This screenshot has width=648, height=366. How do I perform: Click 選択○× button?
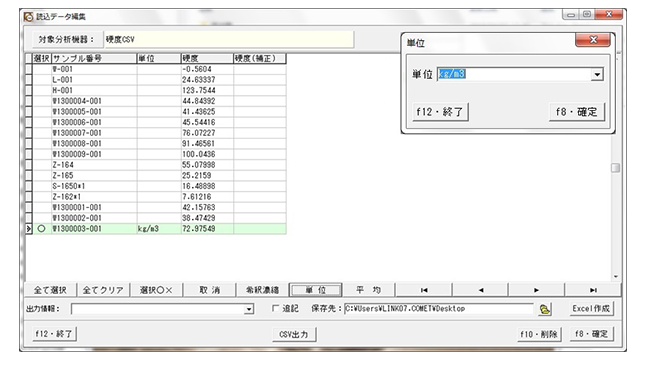tap(156, 290)
